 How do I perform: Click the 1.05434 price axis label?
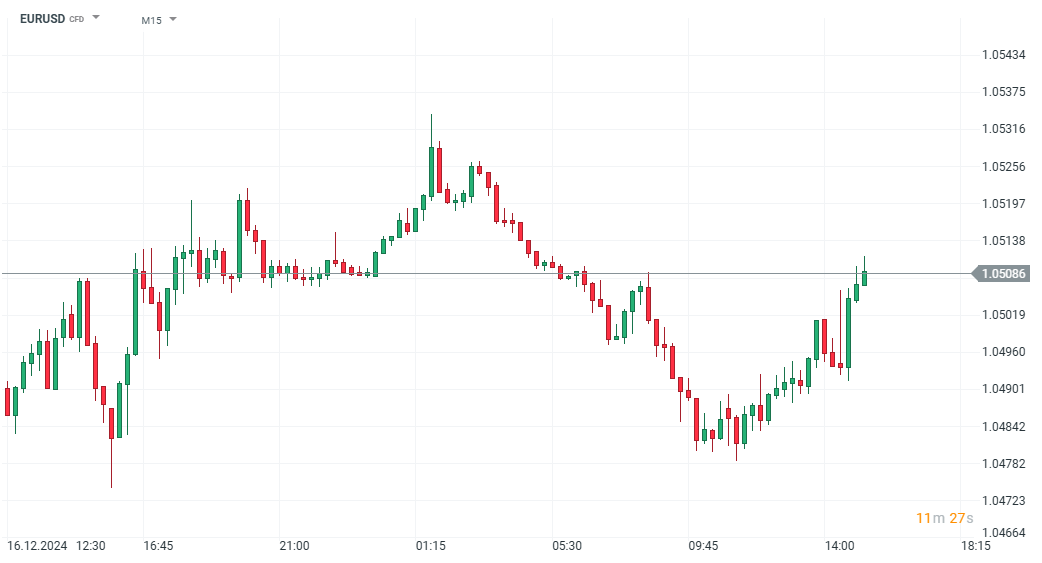coord(1004,54)
